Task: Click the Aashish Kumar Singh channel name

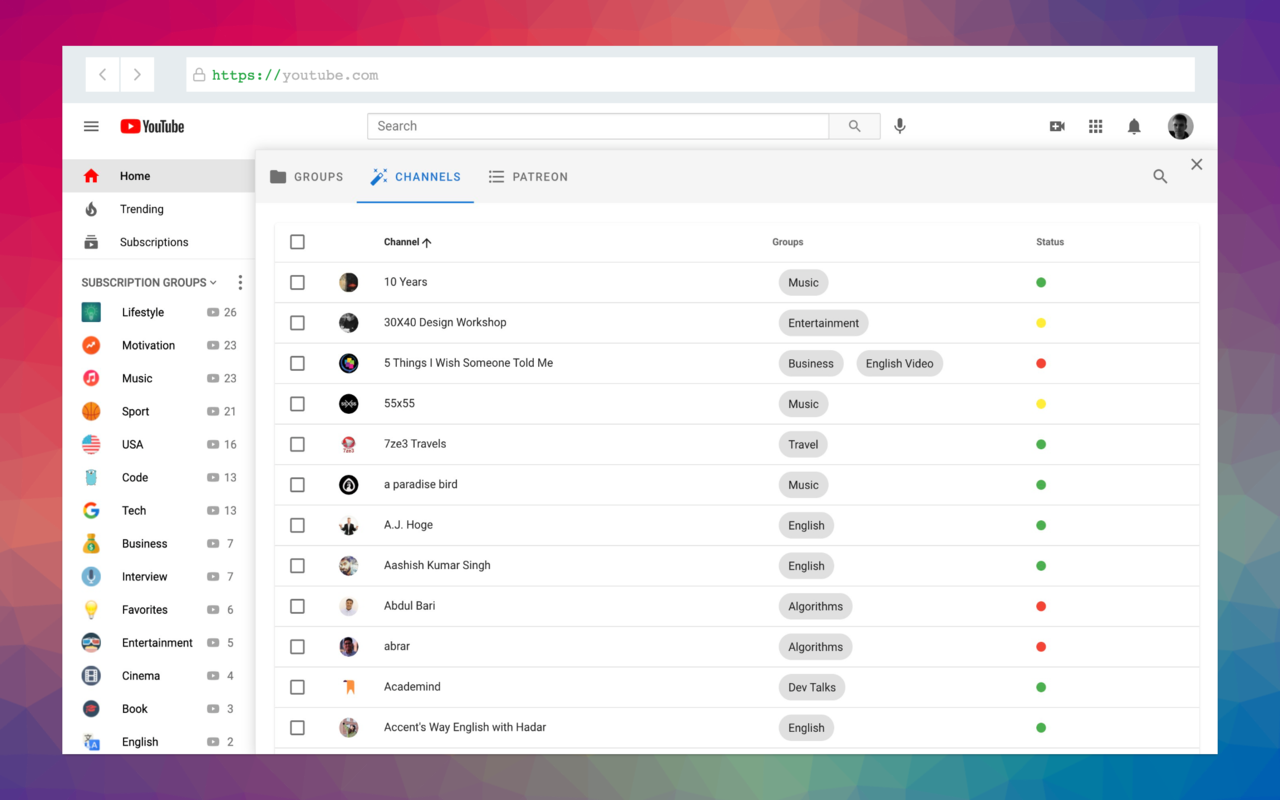Action: [x=437, y=565]
